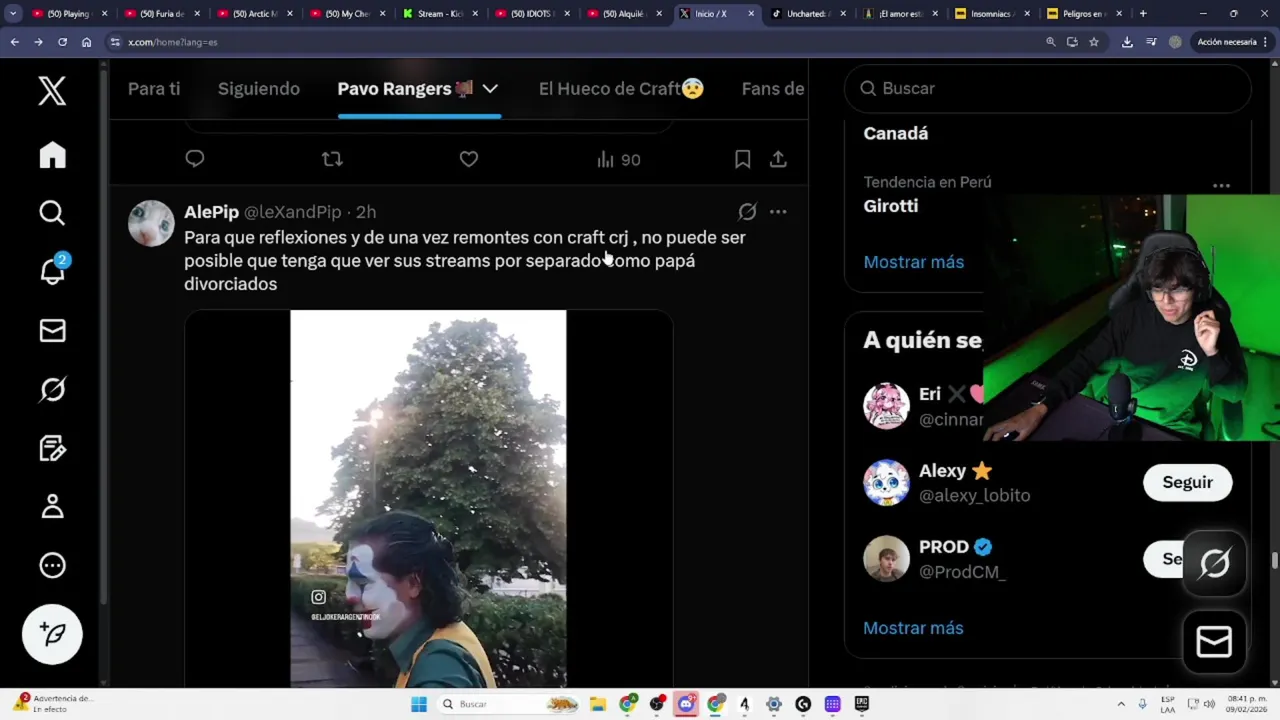Follow Alexy with the Seguir button
Screen dimensions: 1280x720
(1187, 482)
